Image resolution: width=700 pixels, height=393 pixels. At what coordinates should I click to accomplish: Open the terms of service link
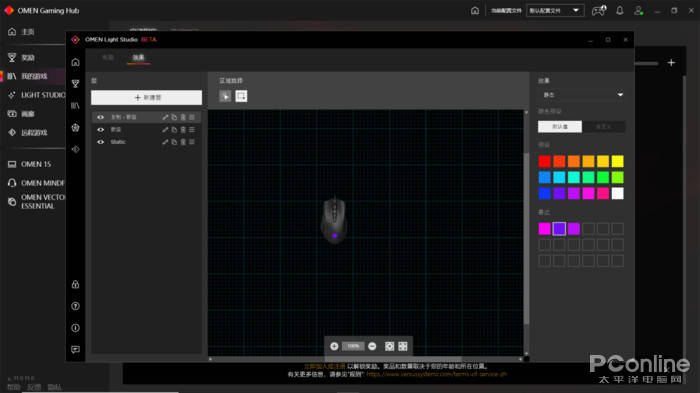436,374
